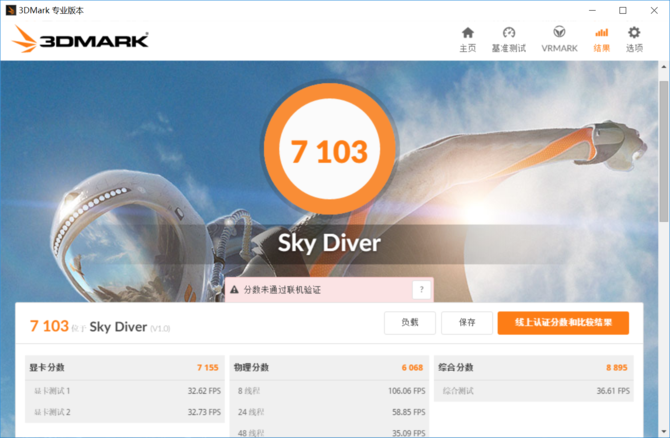Image resolution: width=670 pixels, height=438 pixels.
Task: Click the question mark help button
Action: (x=421, y=290)
